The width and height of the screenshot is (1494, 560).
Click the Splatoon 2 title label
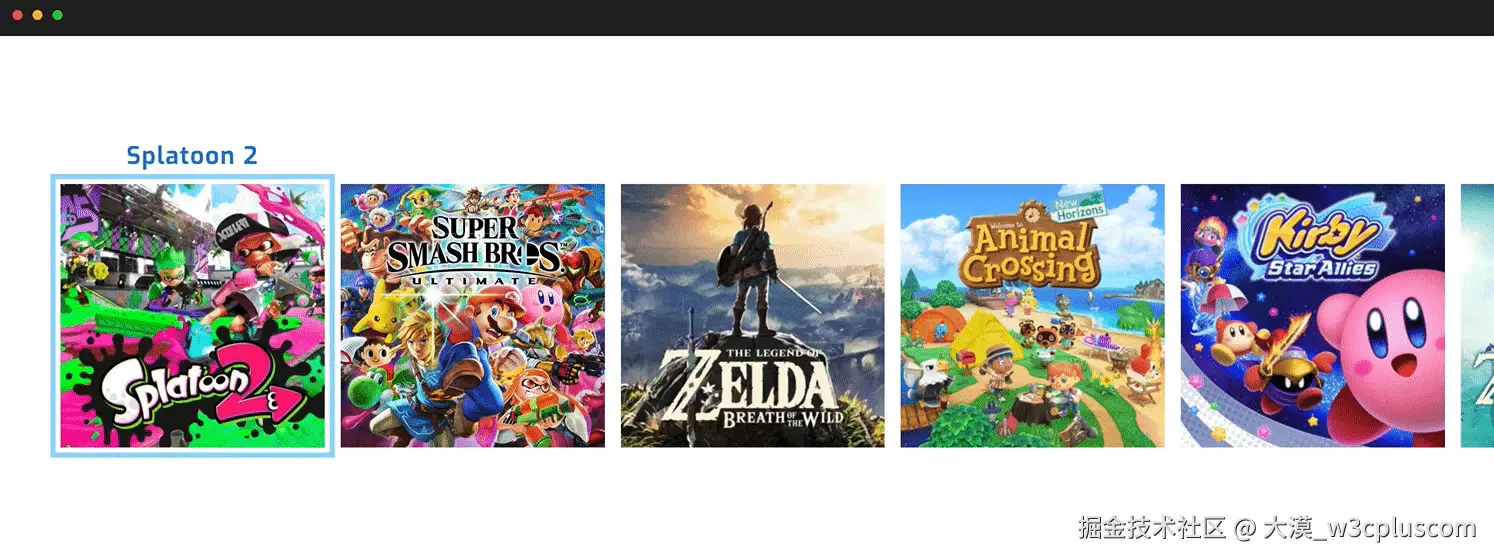click(x=192, y=156)
